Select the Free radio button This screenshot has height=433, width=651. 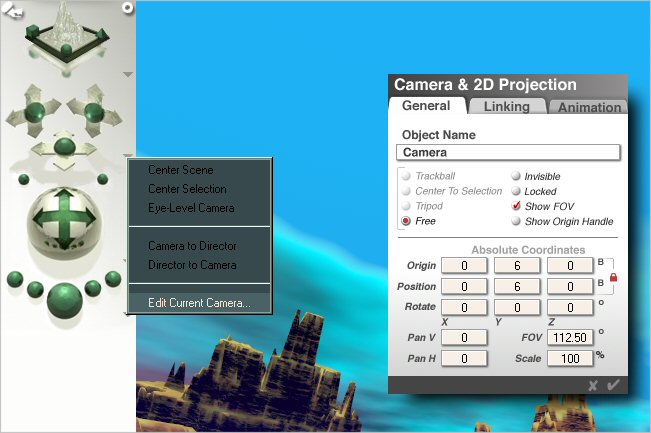tap(406, 221)
